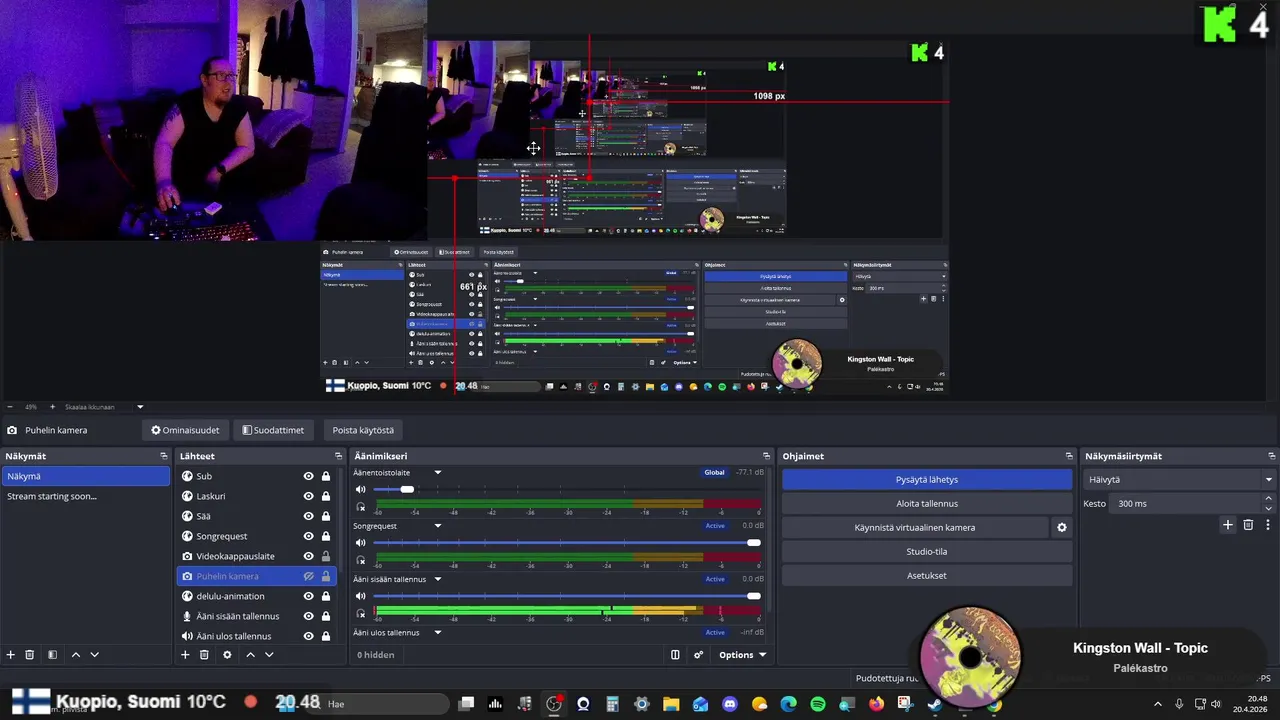Hide the Sää source
The image size is (1280, 720).
pyautogui.click(x=309, y=516)
